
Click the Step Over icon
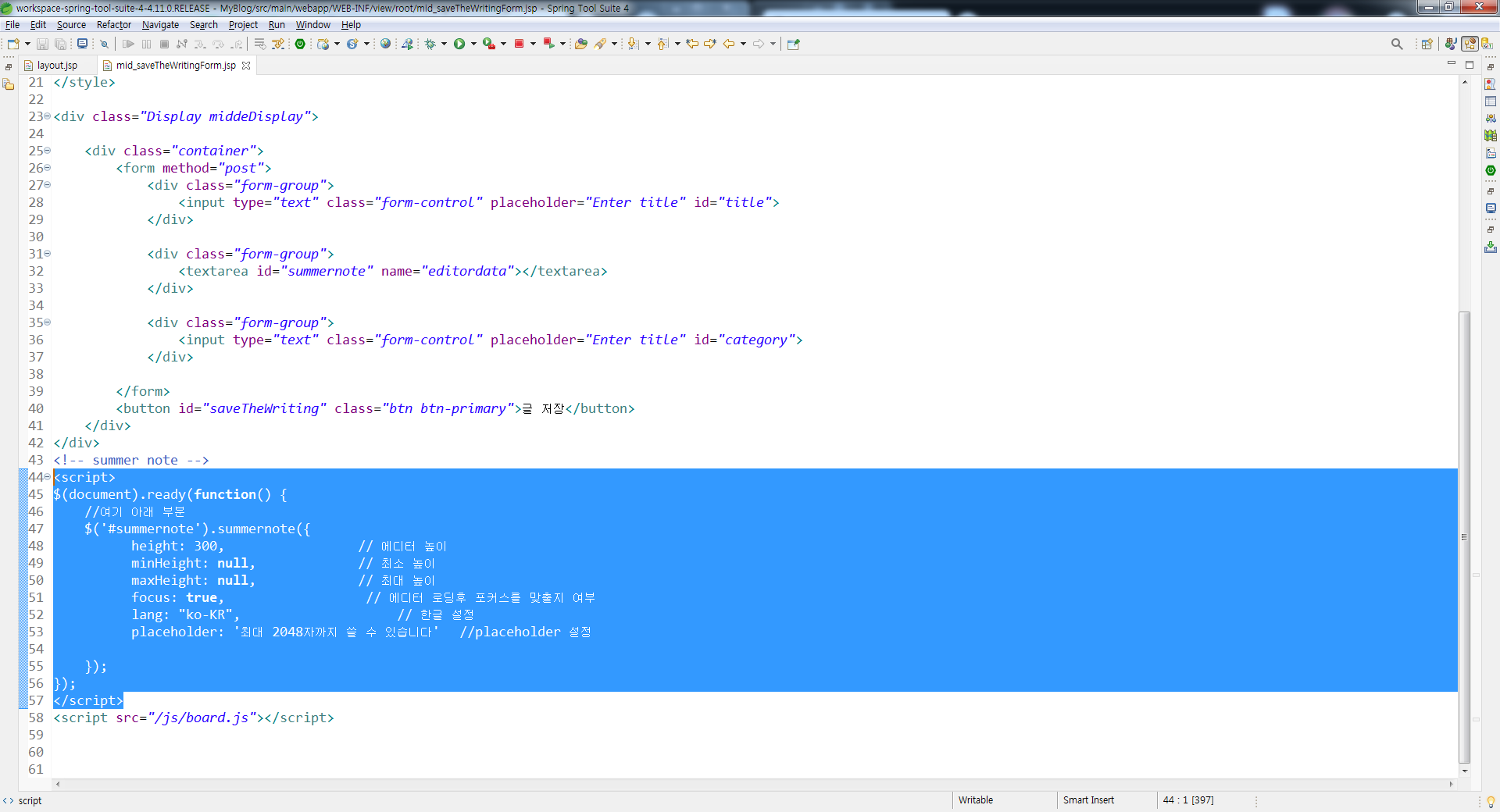[x=219, y=44]
